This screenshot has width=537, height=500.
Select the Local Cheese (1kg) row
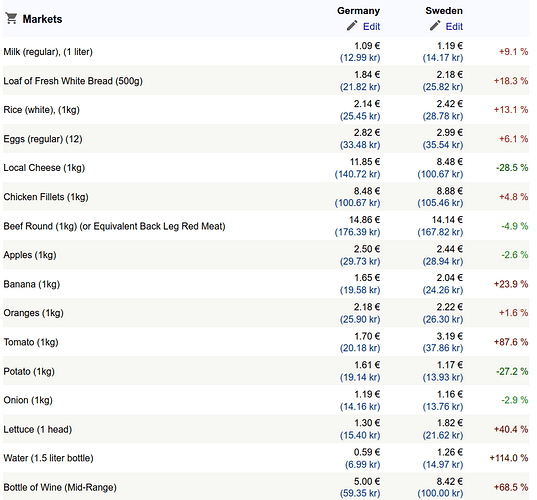pos(266,168)
